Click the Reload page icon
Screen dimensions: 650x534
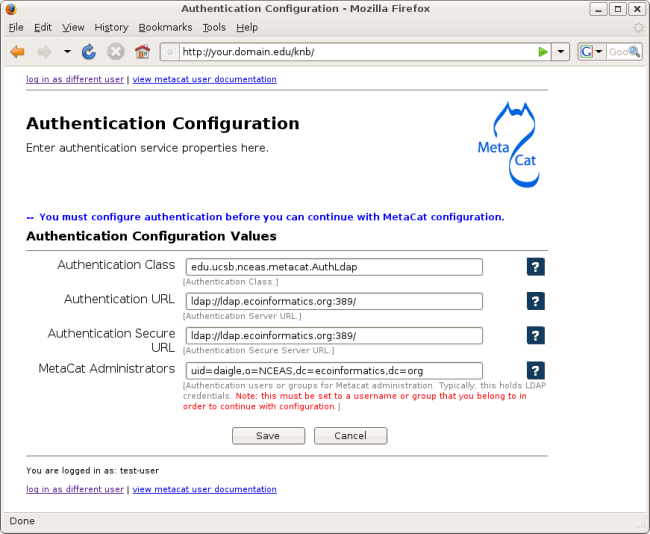[89, 52]
